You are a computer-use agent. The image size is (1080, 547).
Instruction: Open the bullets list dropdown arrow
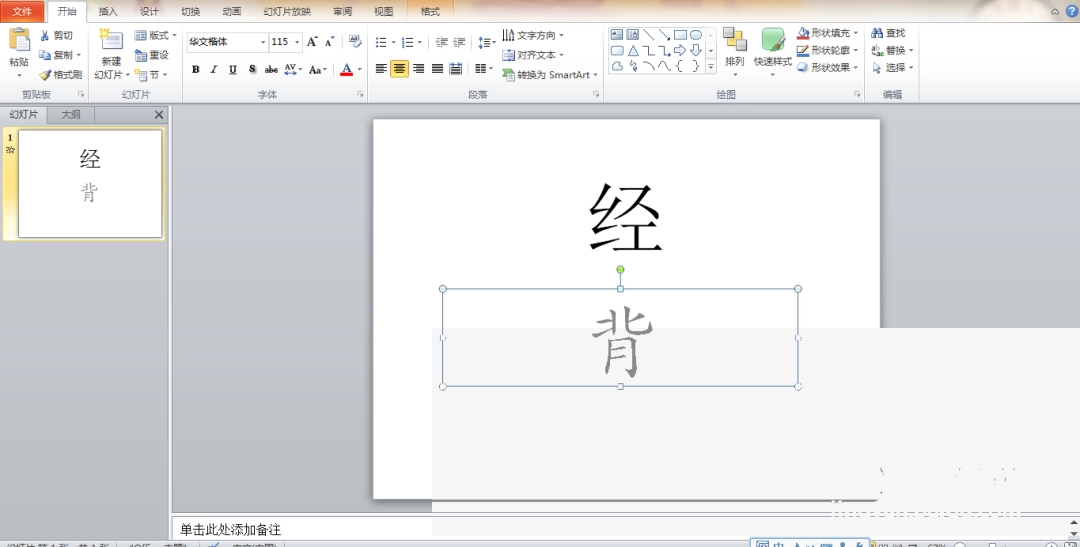point(393,43)
